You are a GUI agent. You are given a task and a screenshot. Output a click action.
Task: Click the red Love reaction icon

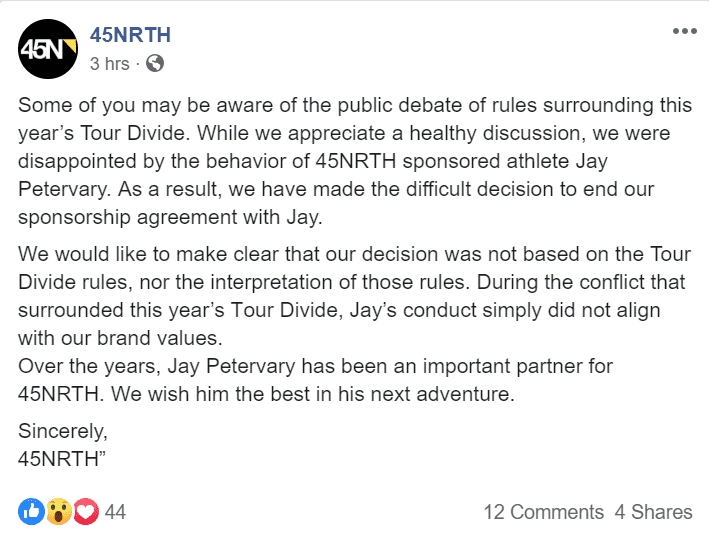[x=85, y=512]
